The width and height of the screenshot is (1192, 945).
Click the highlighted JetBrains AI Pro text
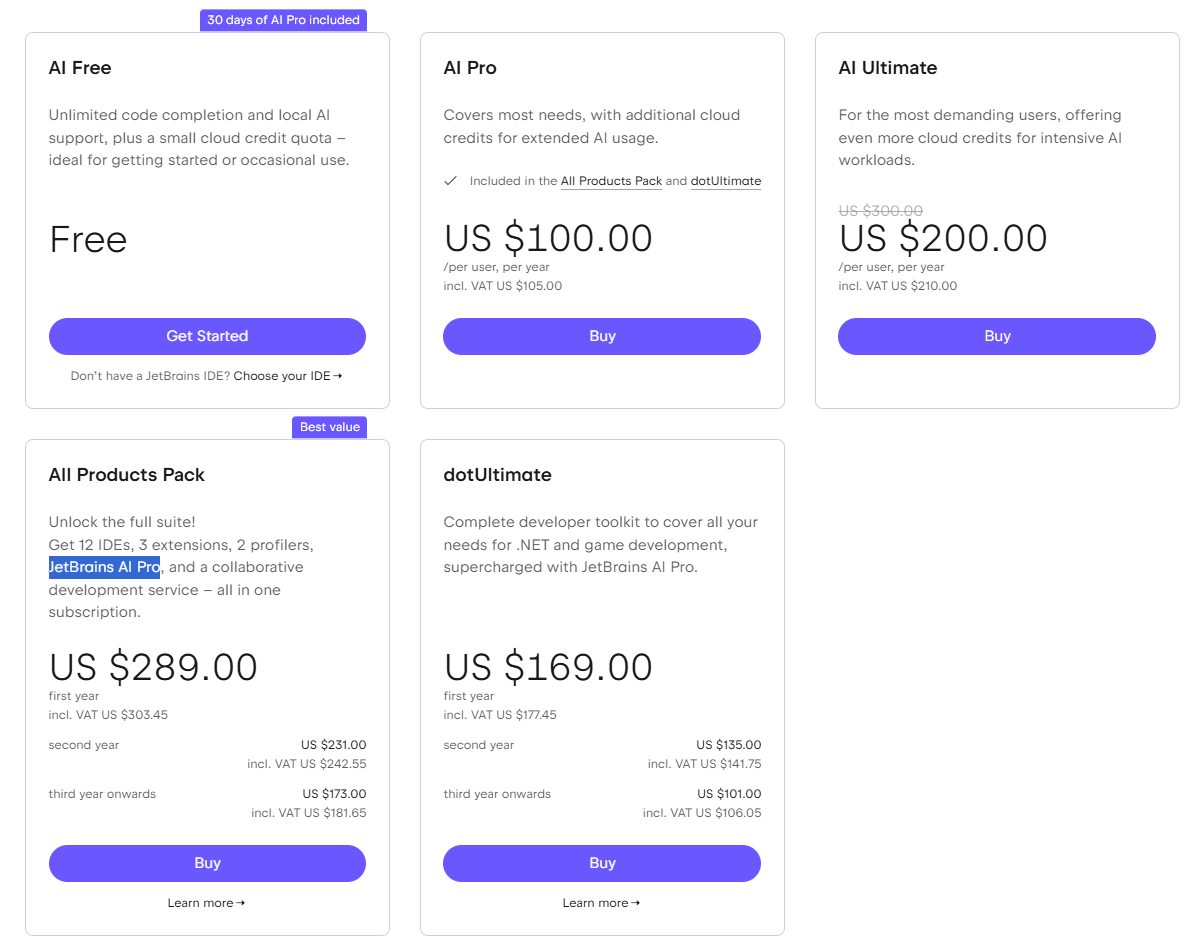(x=104, y=567)
